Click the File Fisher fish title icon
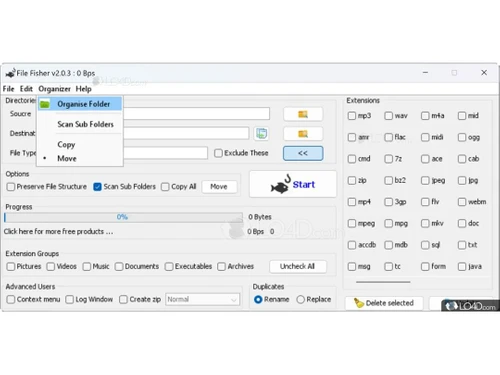Screen dimensions: 500x375 point(11,73)
